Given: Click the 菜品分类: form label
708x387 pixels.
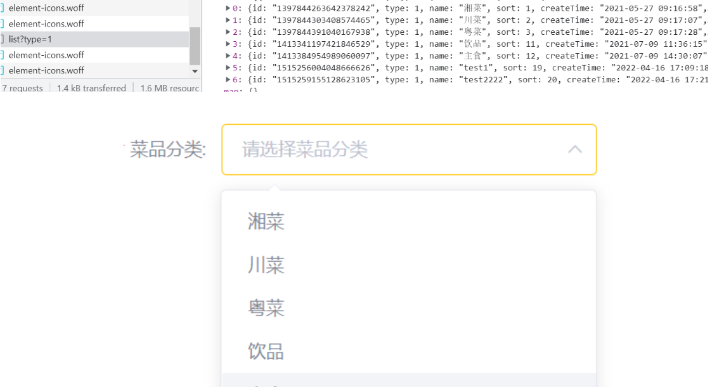Looking at the screenshot, I should (168, 149).
